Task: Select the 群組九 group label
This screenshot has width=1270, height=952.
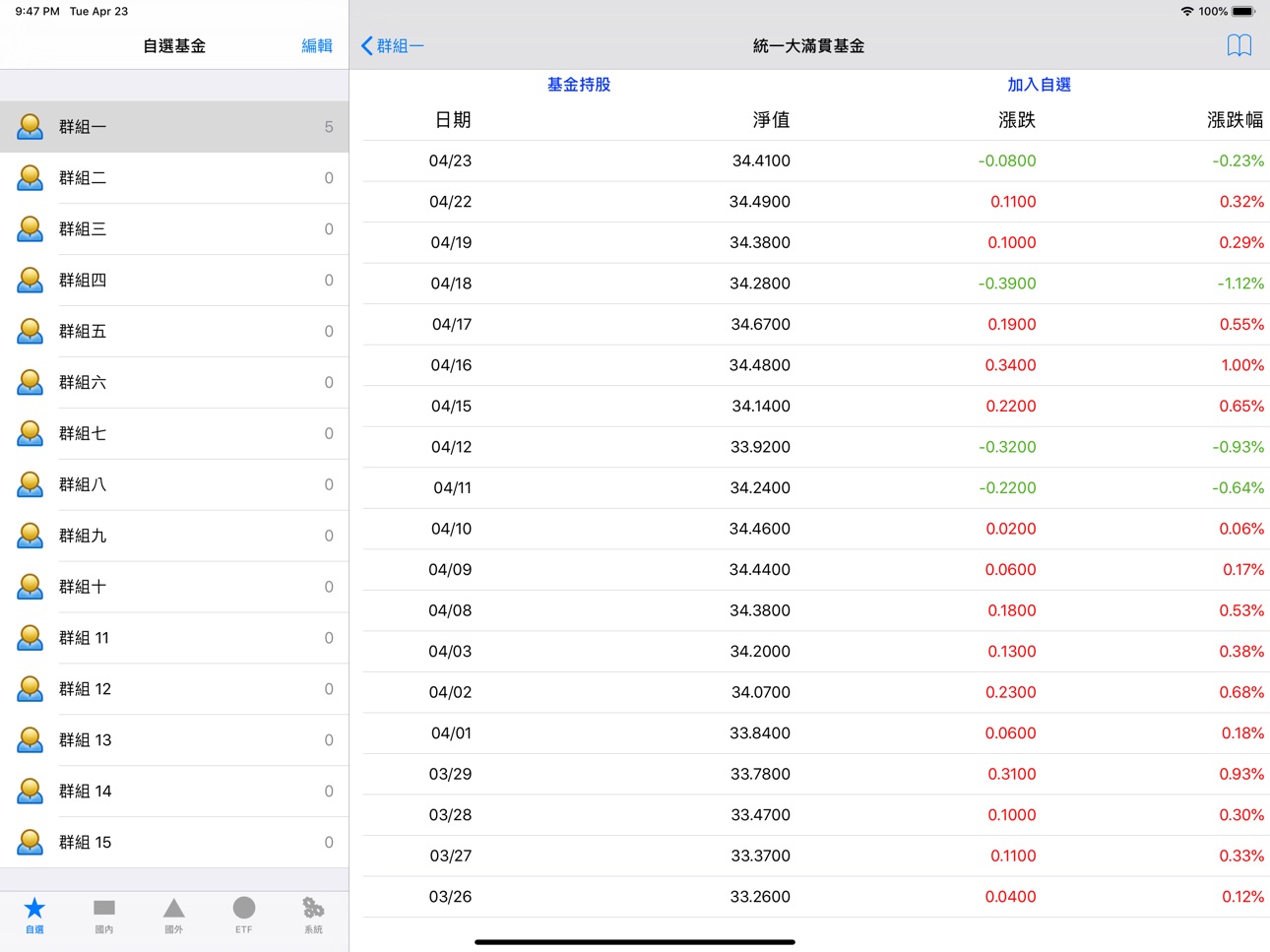Action: click(x=83, y=537)
